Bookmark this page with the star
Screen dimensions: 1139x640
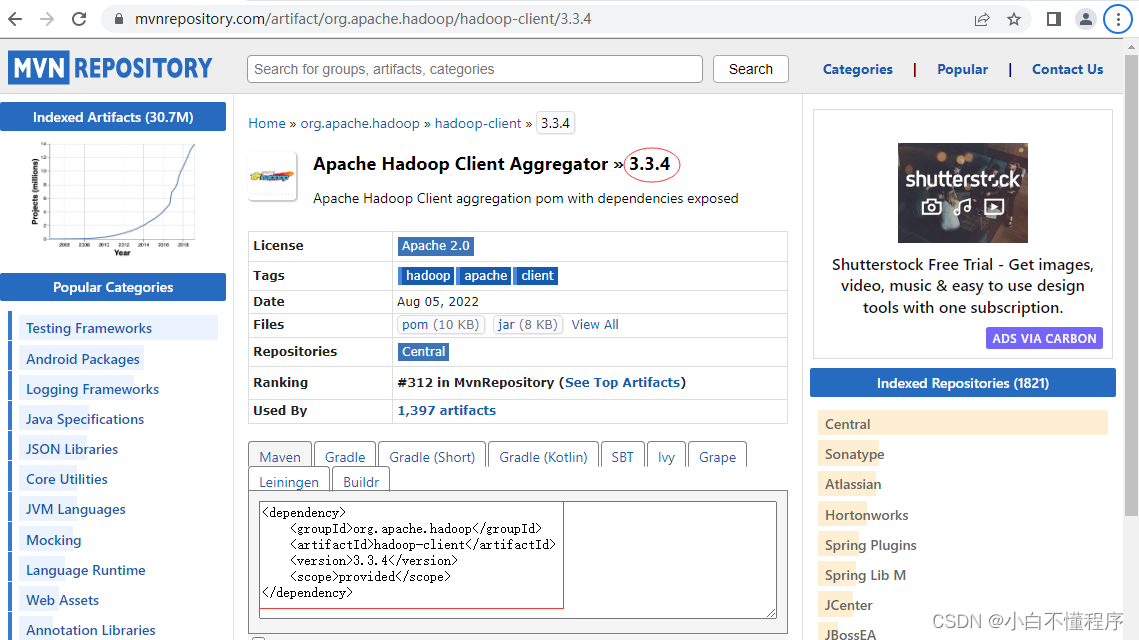(x=1014, y=20)
